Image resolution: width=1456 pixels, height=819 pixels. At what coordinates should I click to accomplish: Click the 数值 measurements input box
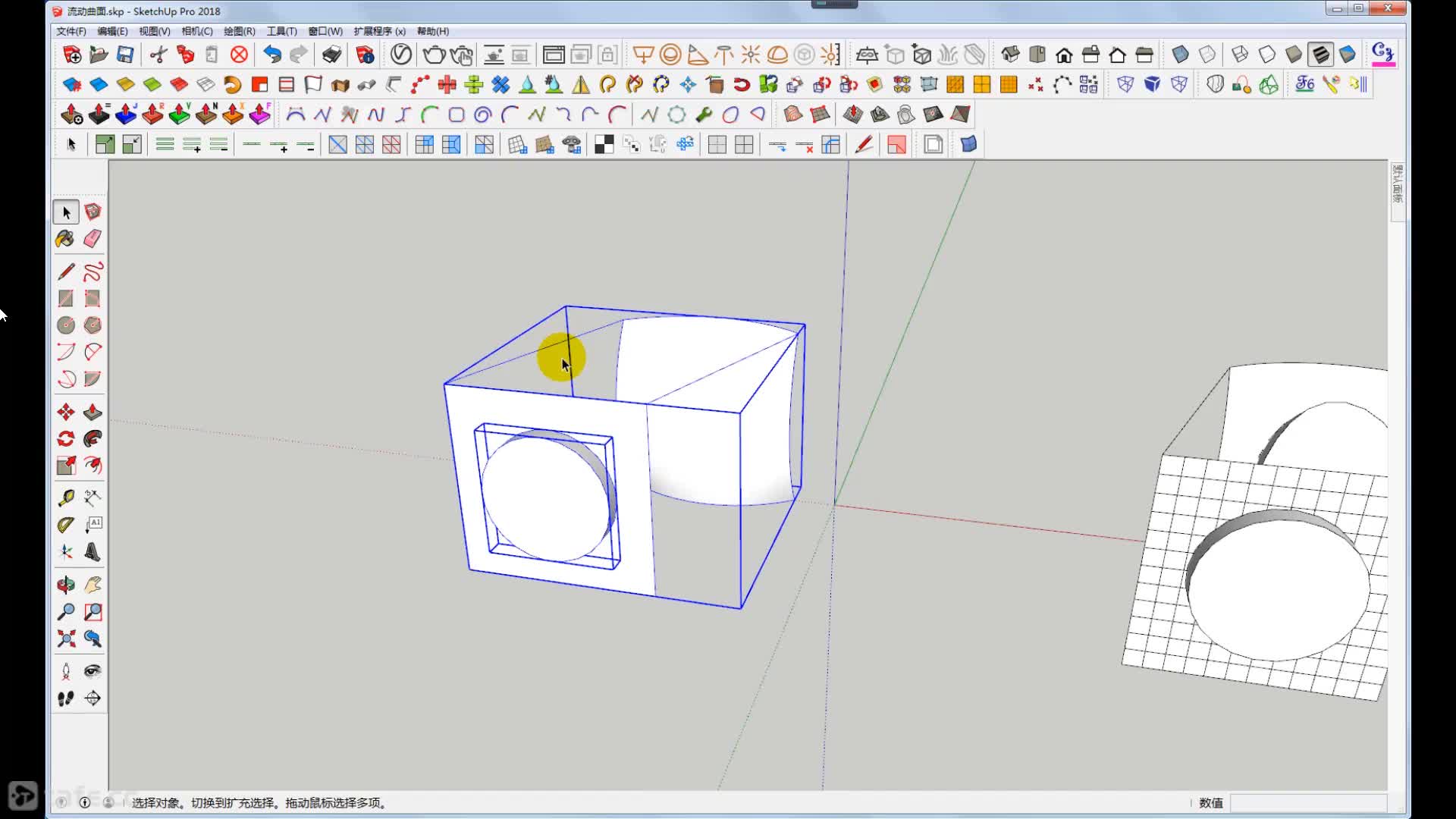point(1308,803)
